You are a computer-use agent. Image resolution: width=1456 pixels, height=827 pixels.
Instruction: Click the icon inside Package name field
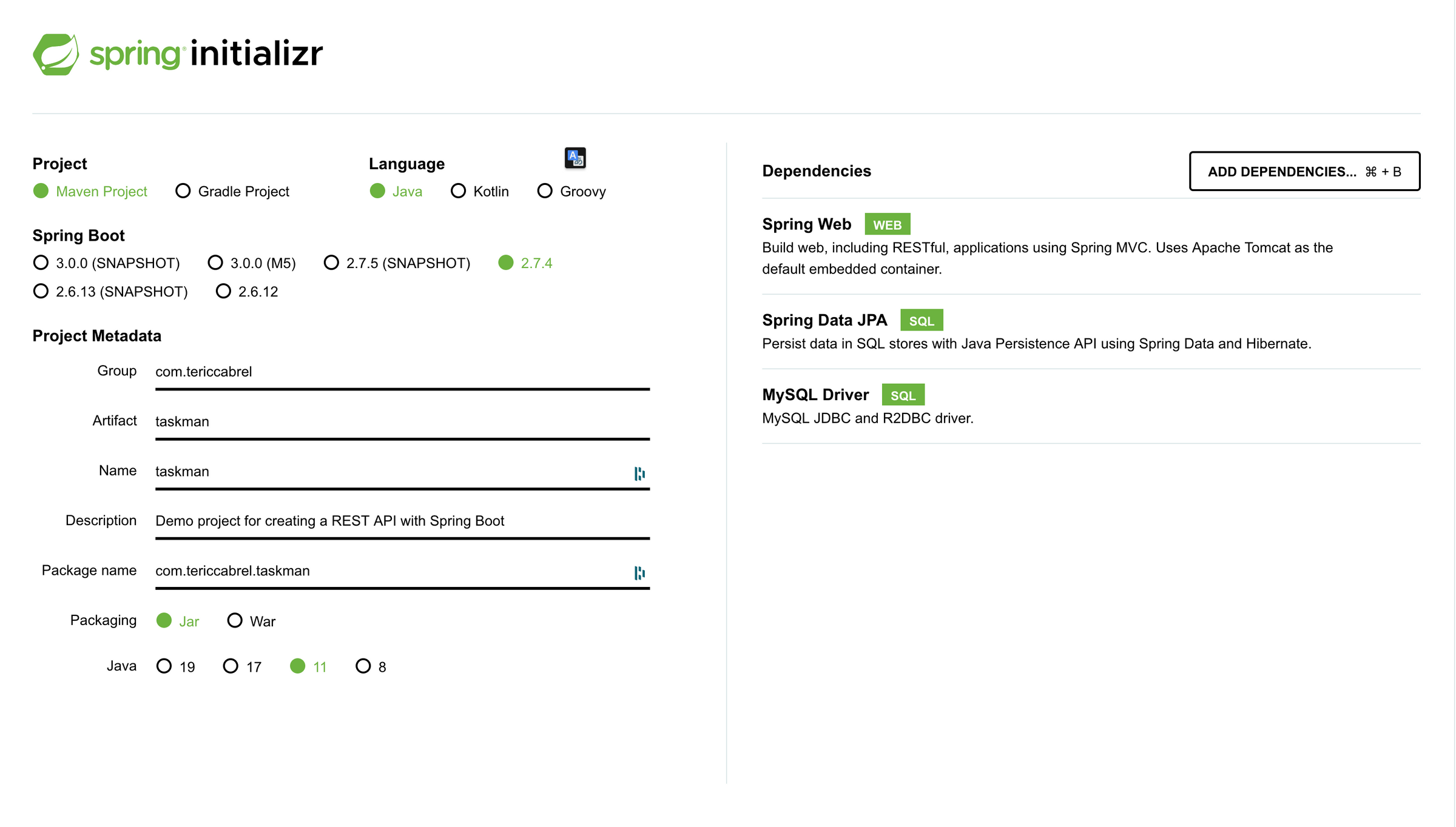(x=639, y=573)
